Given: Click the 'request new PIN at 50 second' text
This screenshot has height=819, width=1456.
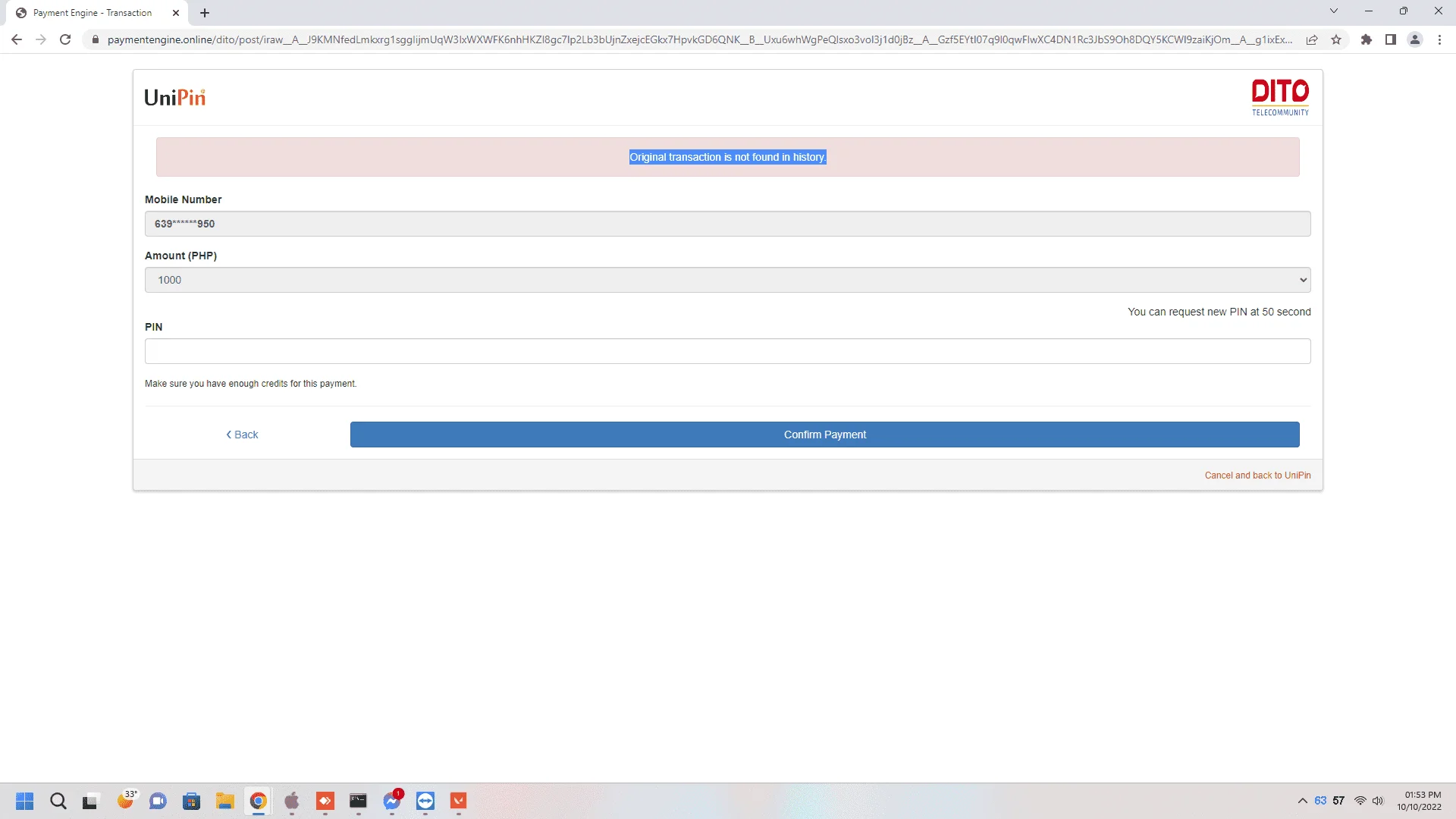Looking at the screenshot, I should [x=1219, y=312].
